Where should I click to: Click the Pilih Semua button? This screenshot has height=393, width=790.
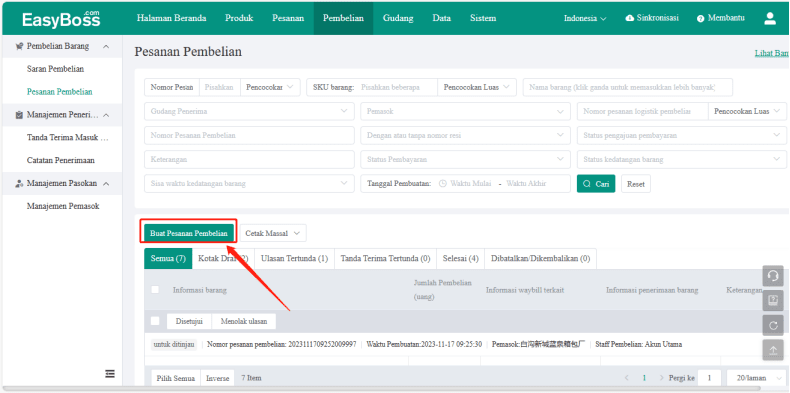175,378
